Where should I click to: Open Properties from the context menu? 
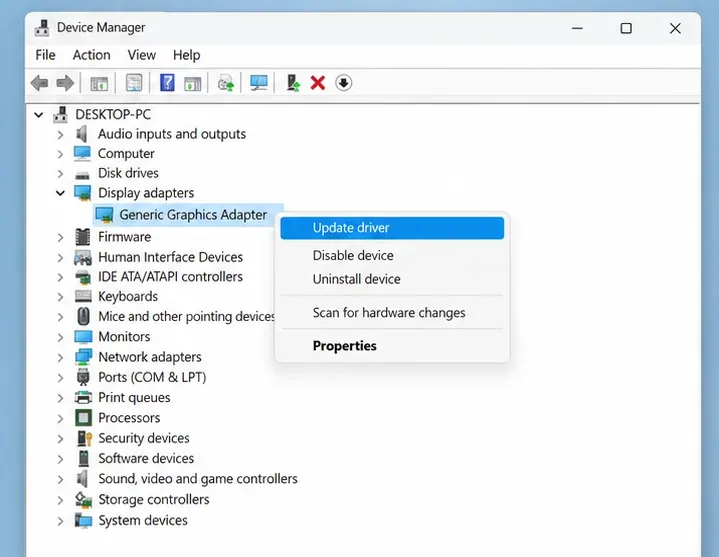point(392,346)
